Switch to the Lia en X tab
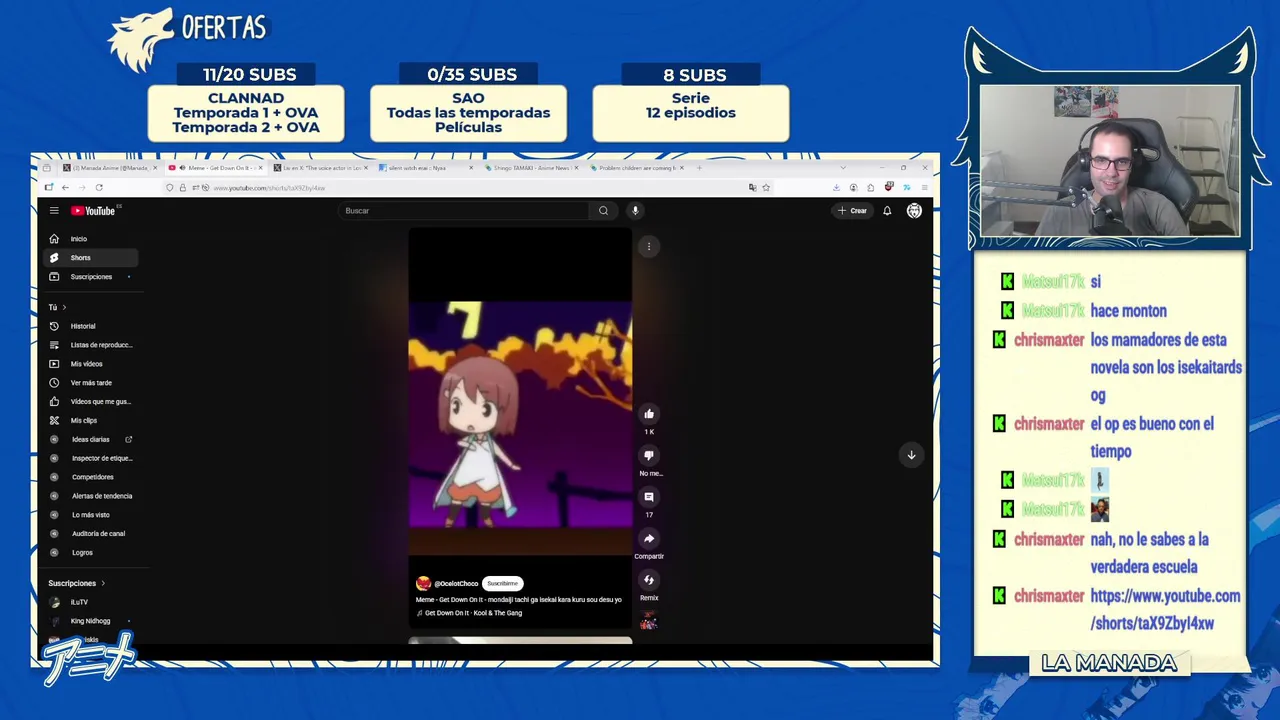Viewport: 1280px width, 720px height. tap(320, 168)
